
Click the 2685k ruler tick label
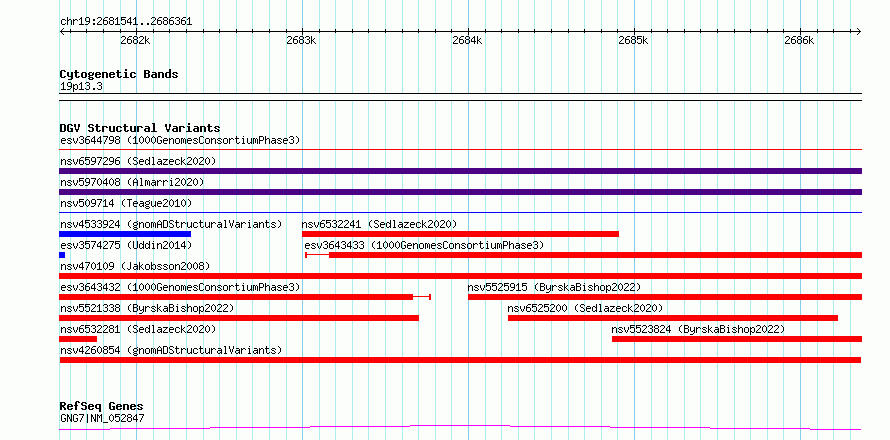pos(633,41)
